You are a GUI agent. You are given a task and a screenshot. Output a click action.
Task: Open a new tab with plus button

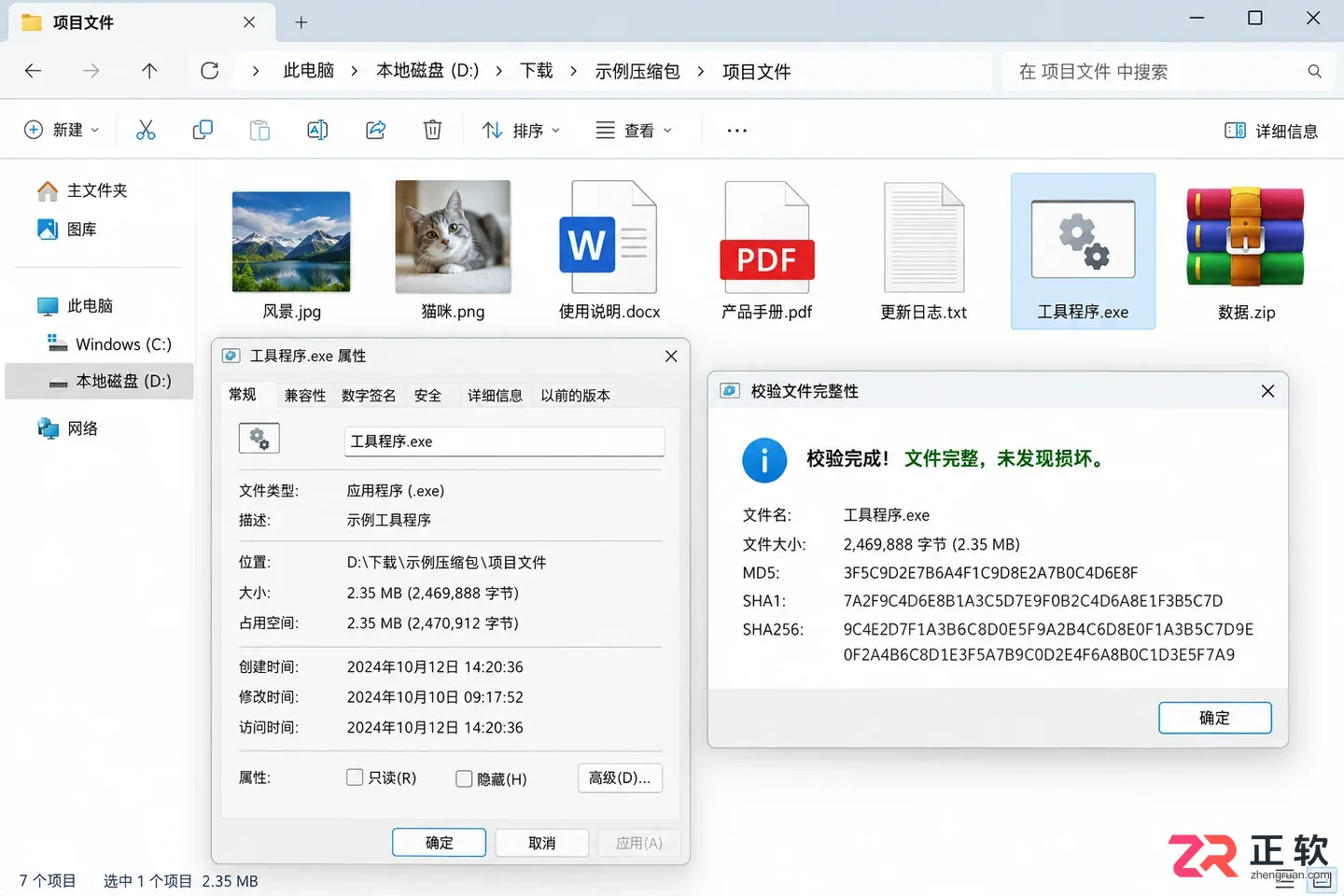[301, 22]
